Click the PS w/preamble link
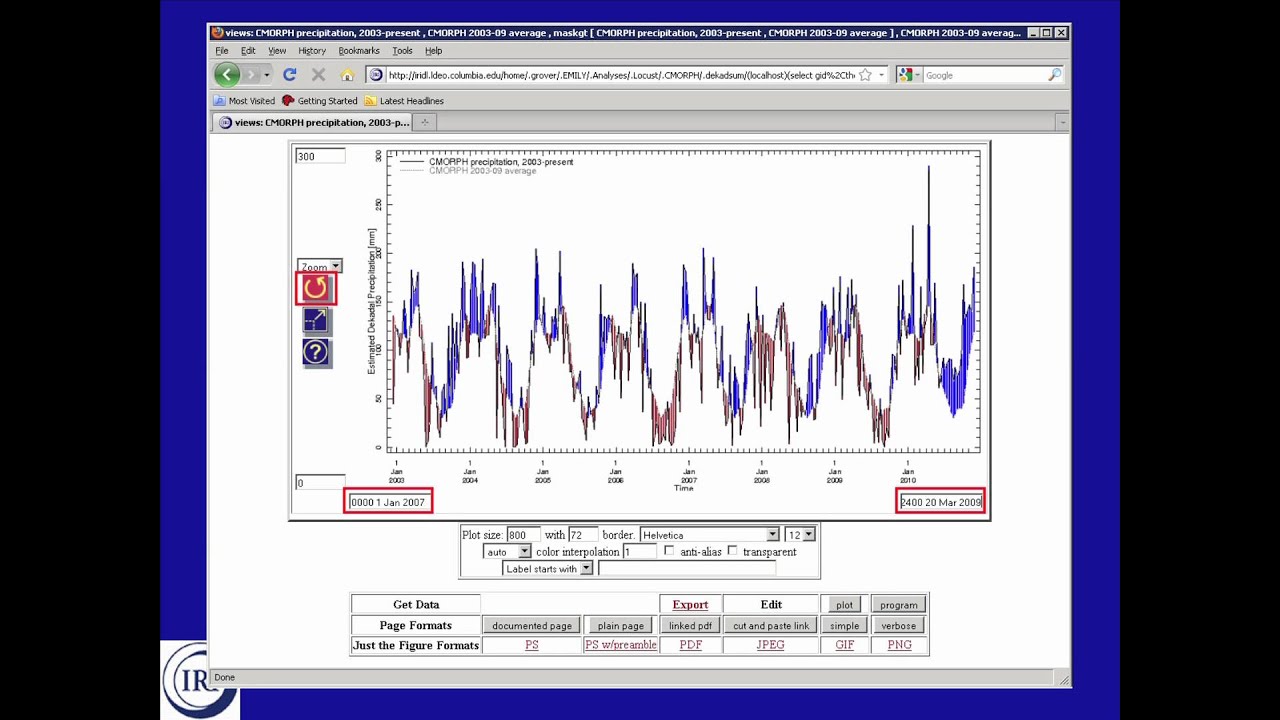This screenshot has height=720, width=1280. [620, 645]
